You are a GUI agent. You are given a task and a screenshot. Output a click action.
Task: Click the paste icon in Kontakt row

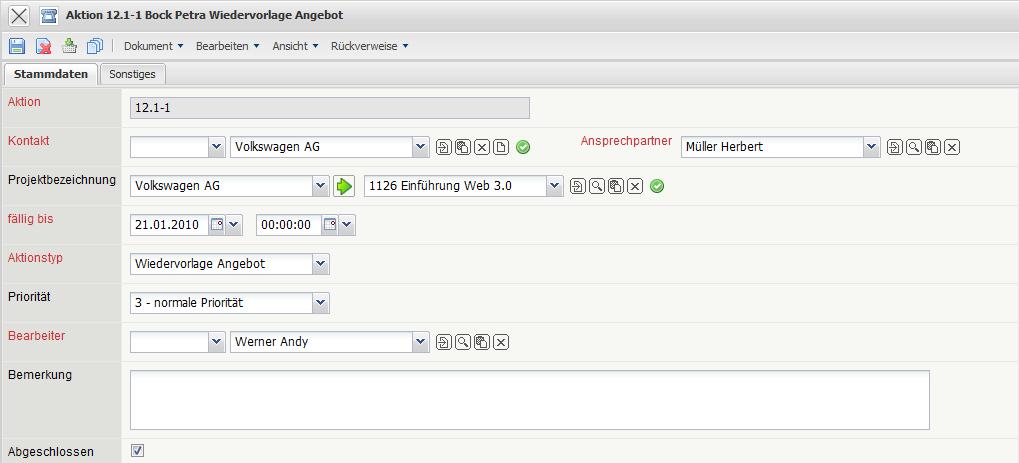coord(463,148)
